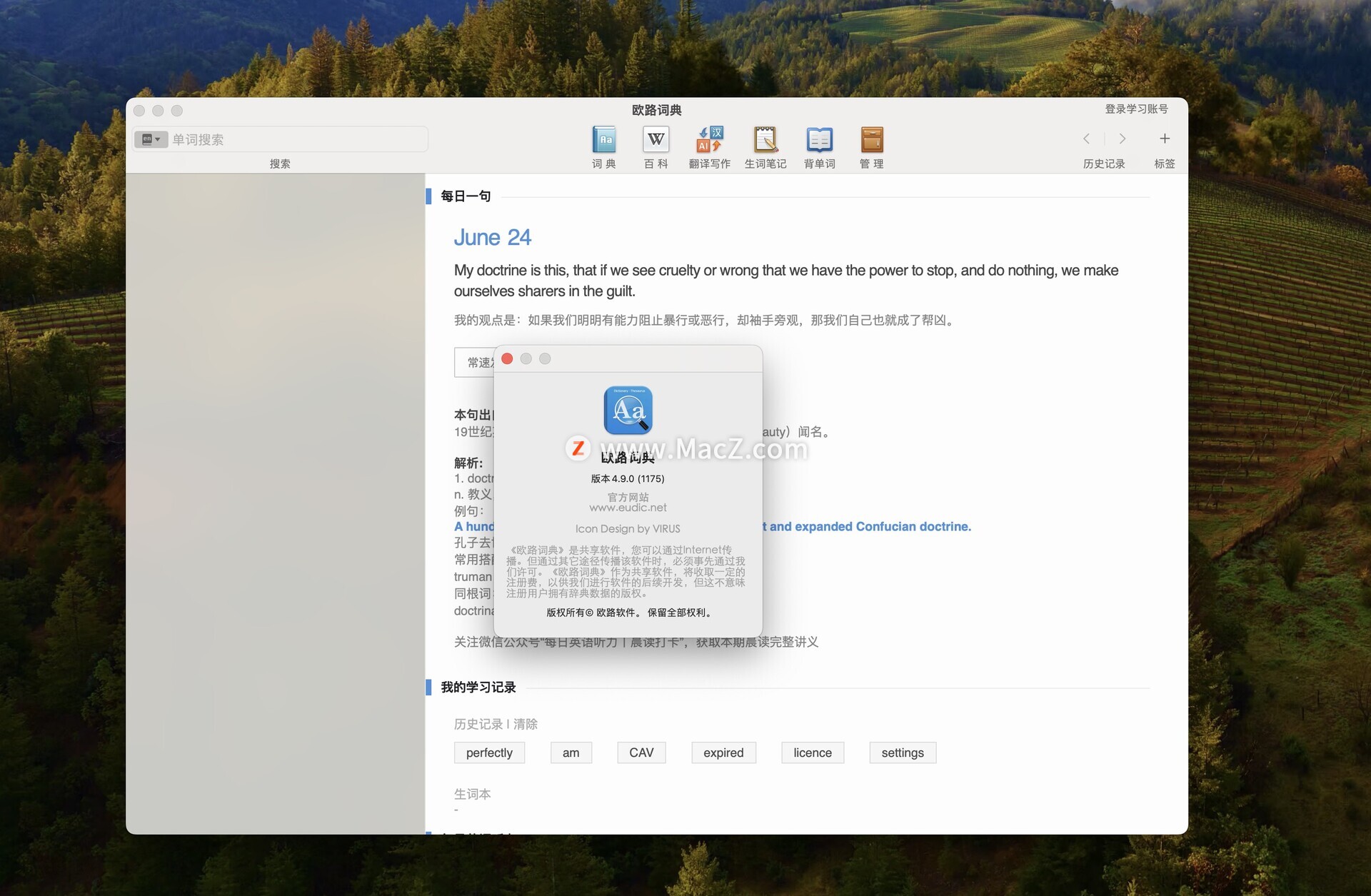Click the 关注微信公众号 line of text
Viewport: 1371px width, 896px height.
point(636,642)
